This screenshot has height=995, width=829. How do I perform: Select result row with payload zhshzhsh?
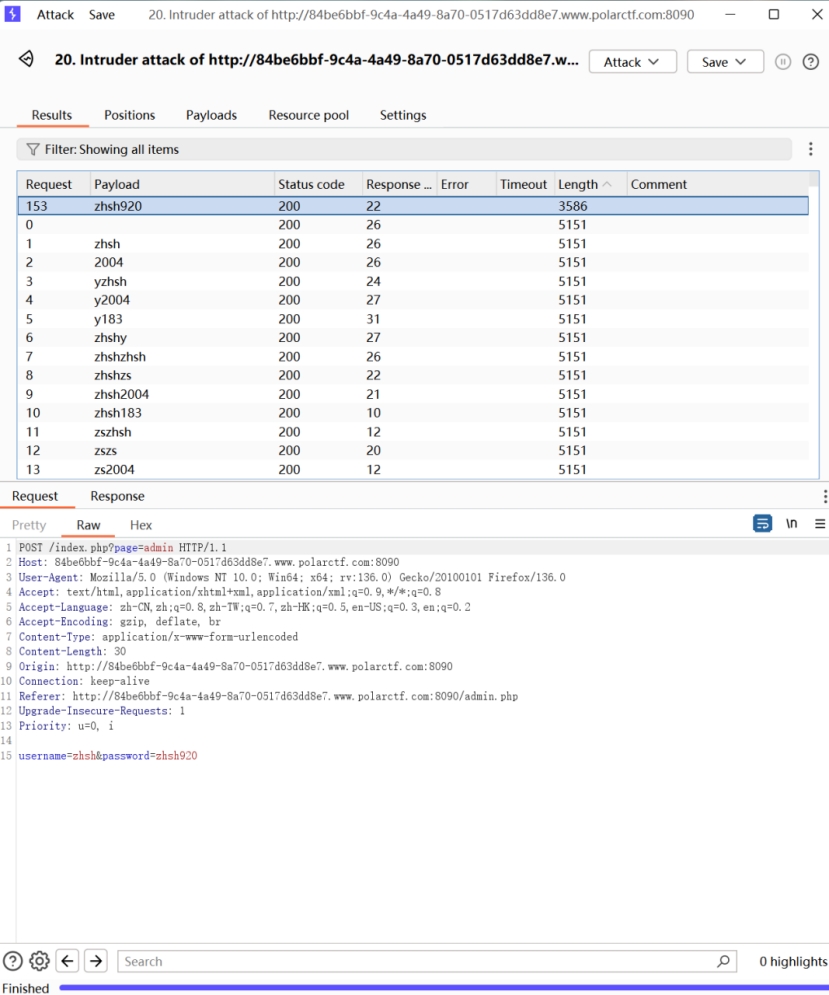[x=413, y=357]
